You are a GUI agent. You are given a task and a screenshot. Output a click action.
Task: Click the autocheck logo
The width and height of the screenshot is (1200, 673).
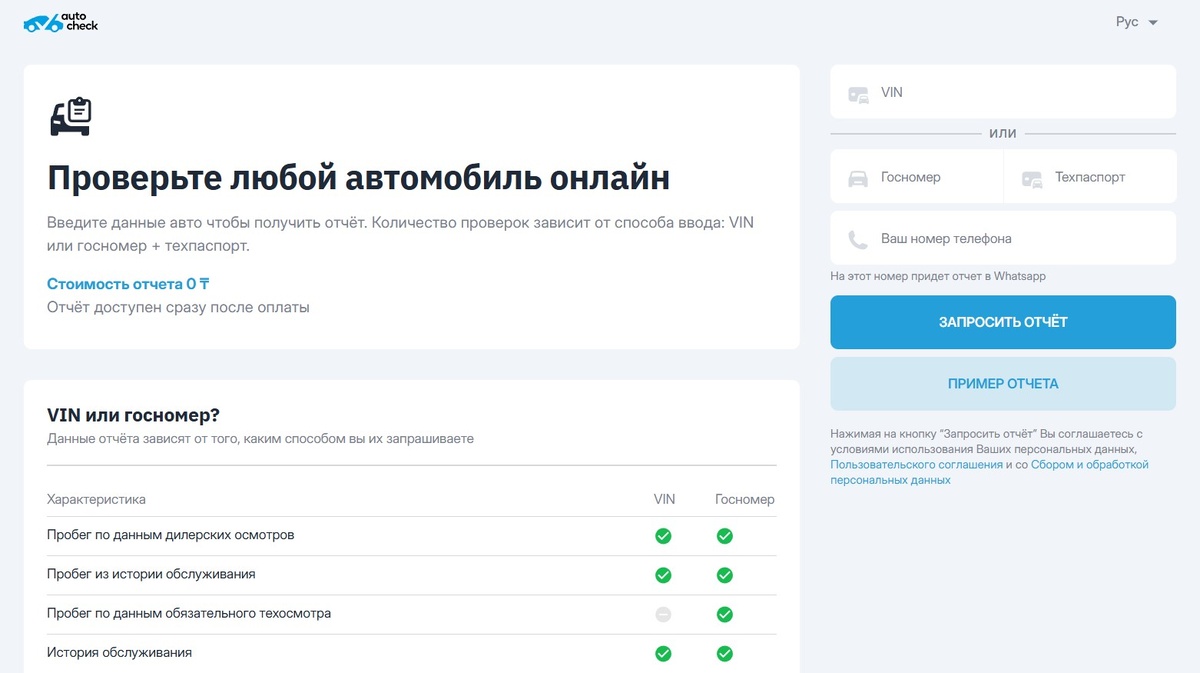point(60,20)
